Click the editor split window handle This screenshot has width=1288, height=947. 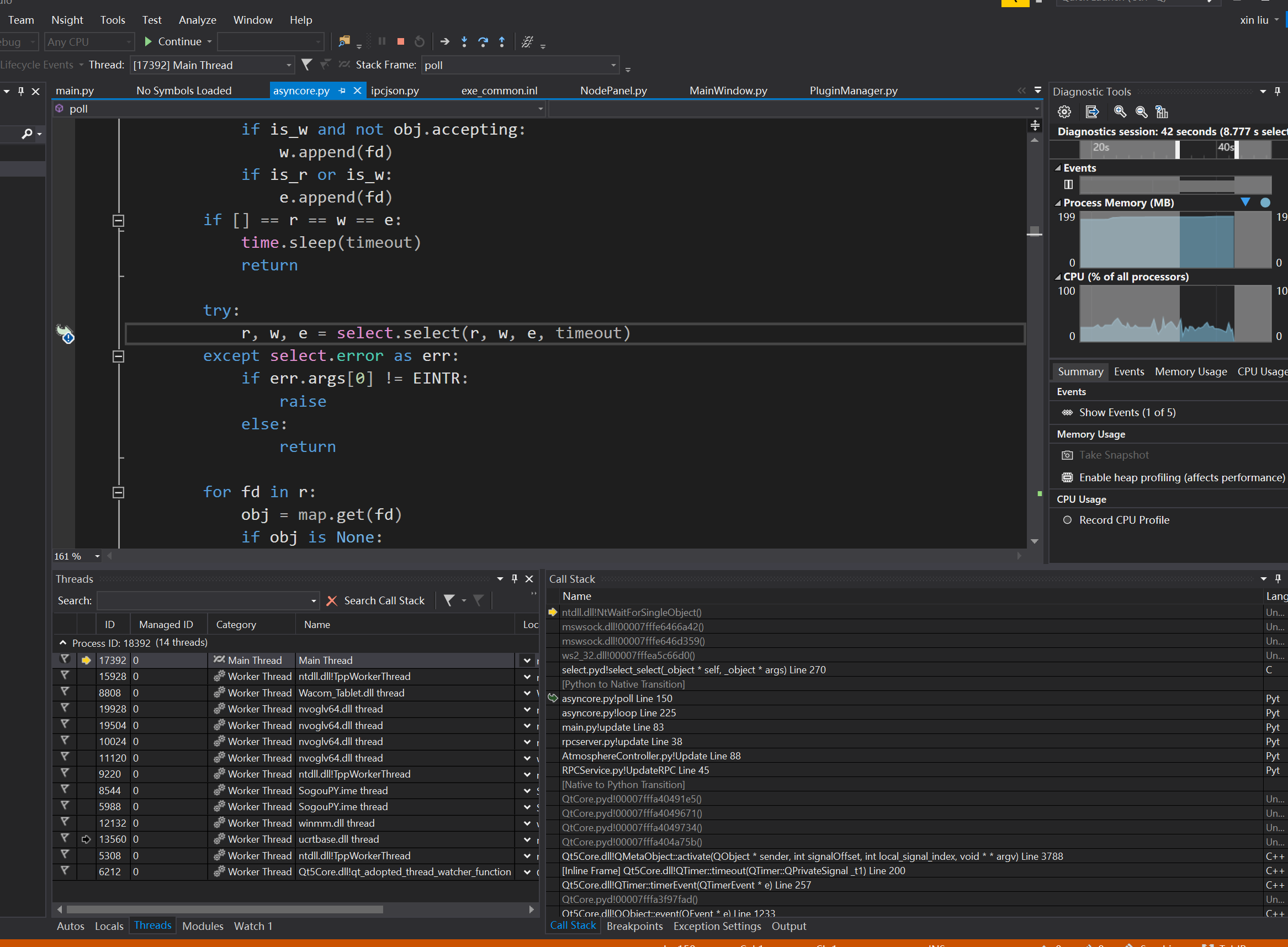click(1035, 125)
